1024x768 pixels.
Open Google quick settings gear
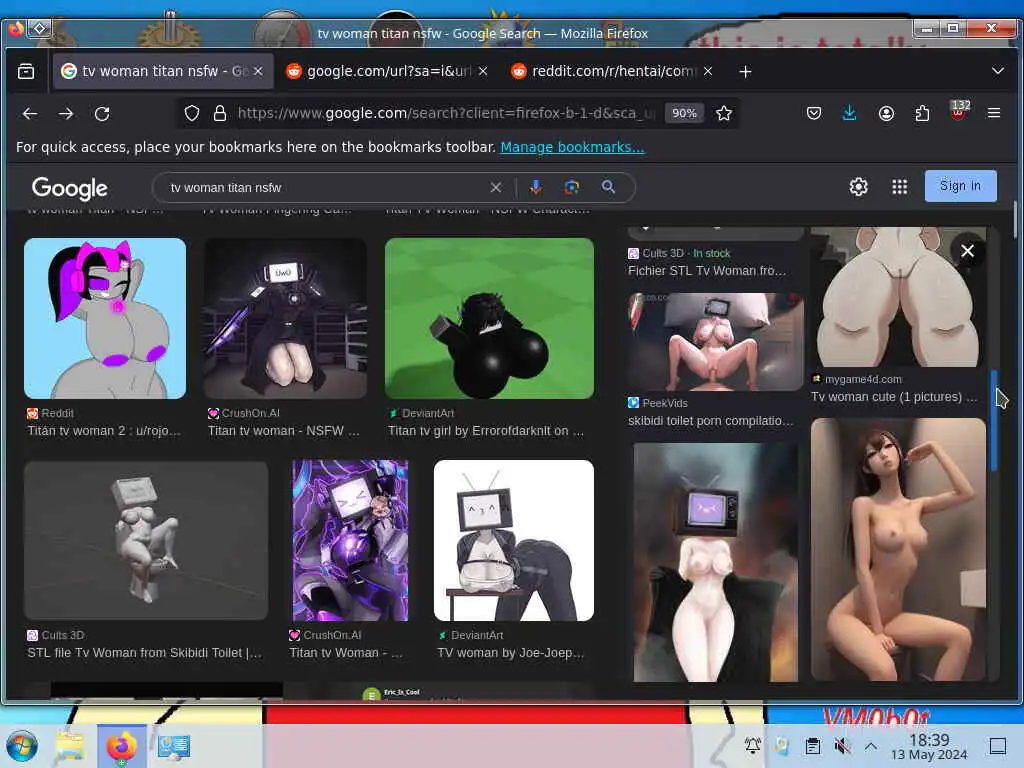click(x=858, y=187)
